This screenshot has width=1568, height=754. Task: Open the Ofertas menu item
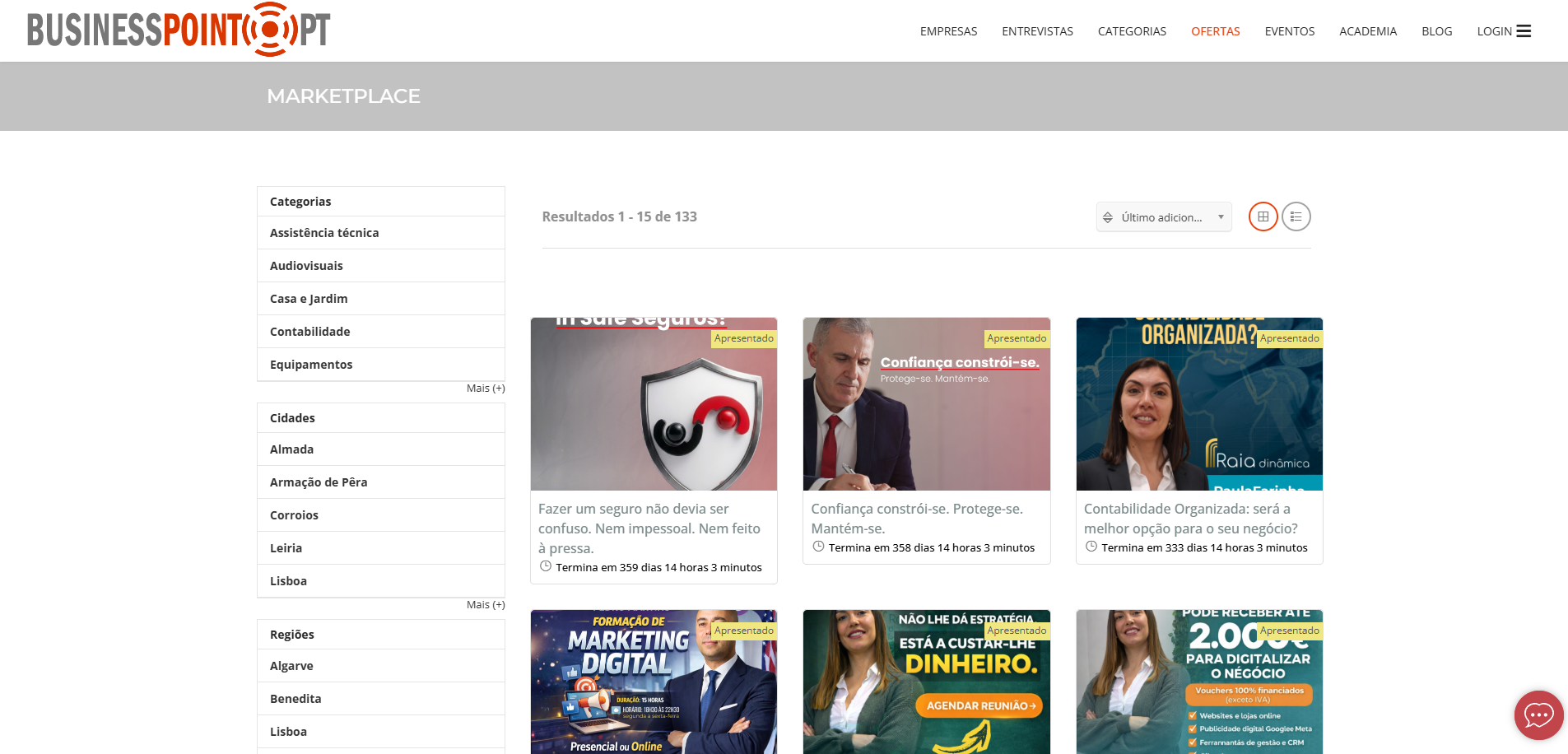click(1215, 31)
